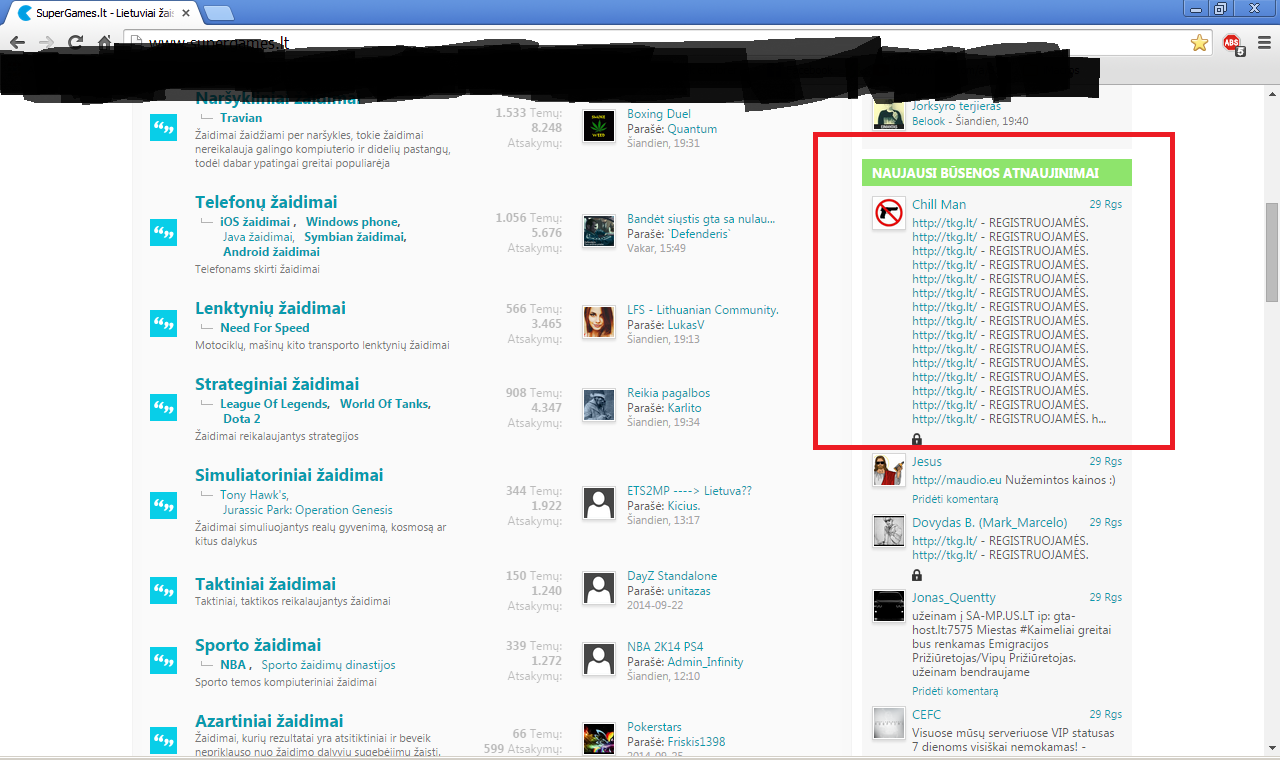This screenshot has width=1280, height=760.
Task: Click the http://maudio.eu link in Jesus status
Action: 956,480
